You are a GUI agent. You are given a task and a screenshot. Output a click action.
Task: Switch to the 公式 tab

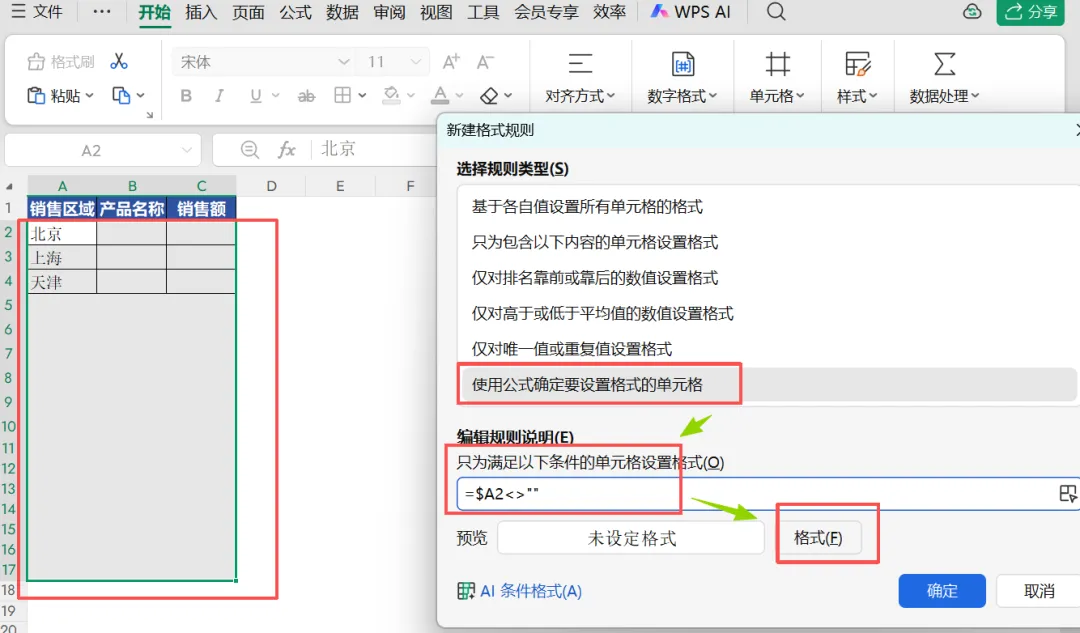pyautogui.click(x=295, y=12)
